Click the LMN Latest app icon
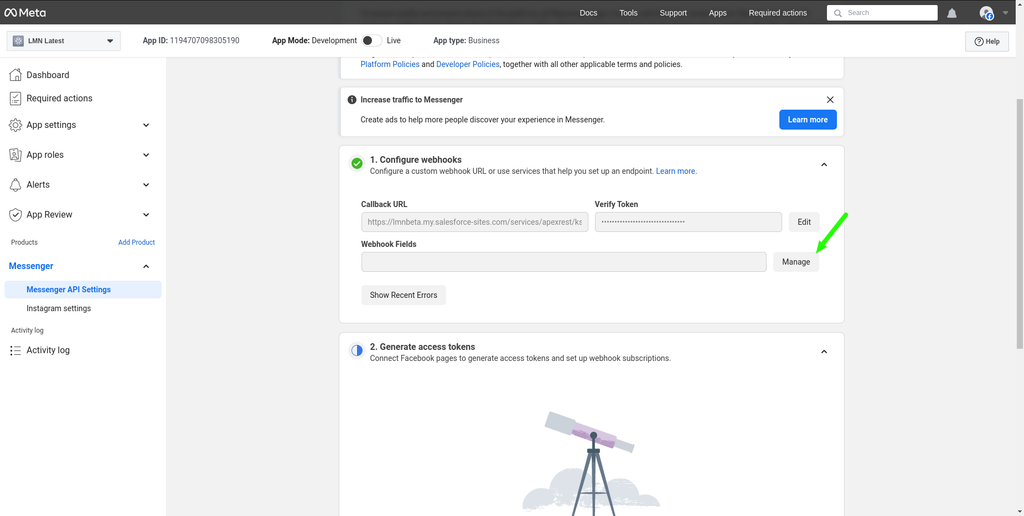Viewport: 1024px width, 516px height. [18, 40]
